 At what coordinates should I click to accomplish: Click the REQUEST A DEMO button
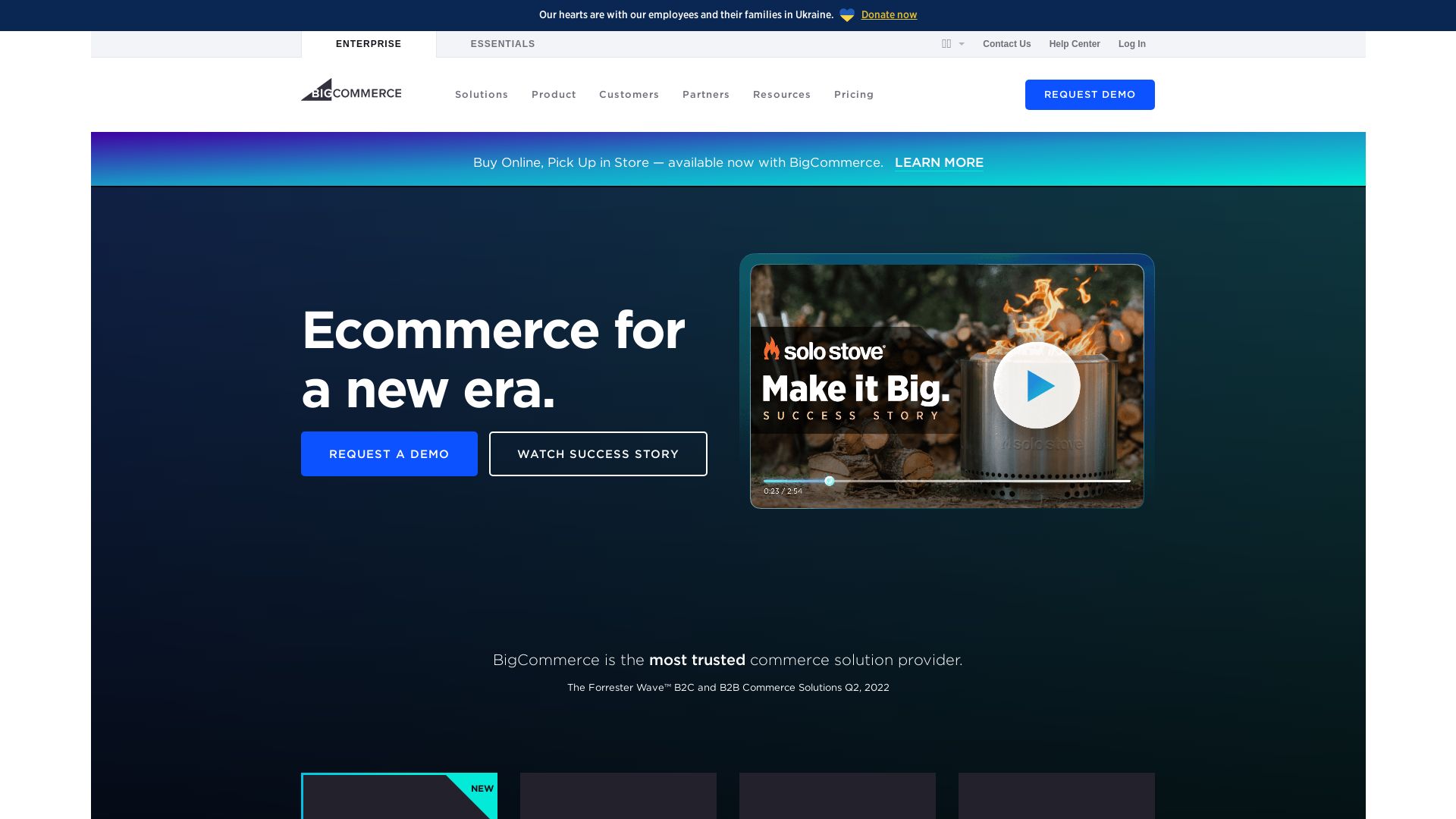pos(389,454)
